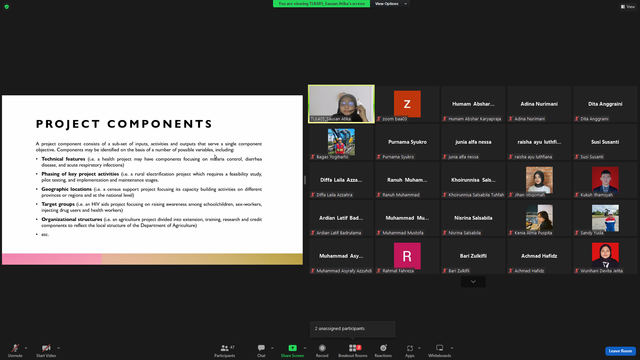Click the Leave Room button
640x360 pixels.
click(x=620, y=351)
